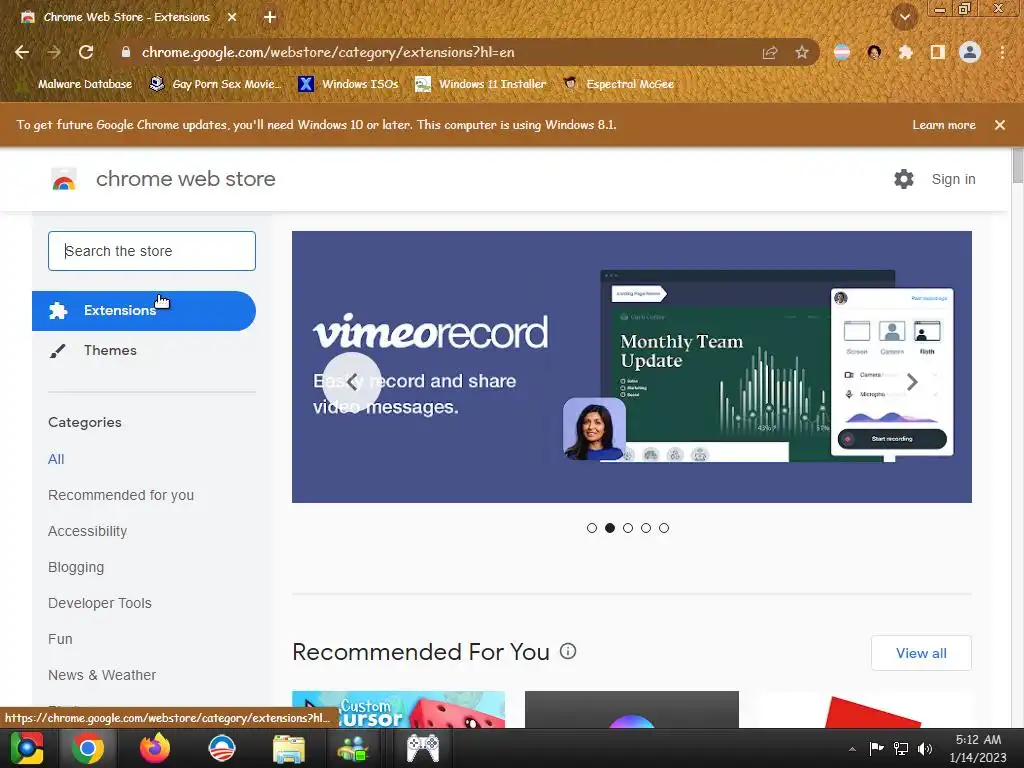This screenshot has height=768, width=1024.
Task: Open the Windows ISOs bookmark
Action: click(348, 84)
